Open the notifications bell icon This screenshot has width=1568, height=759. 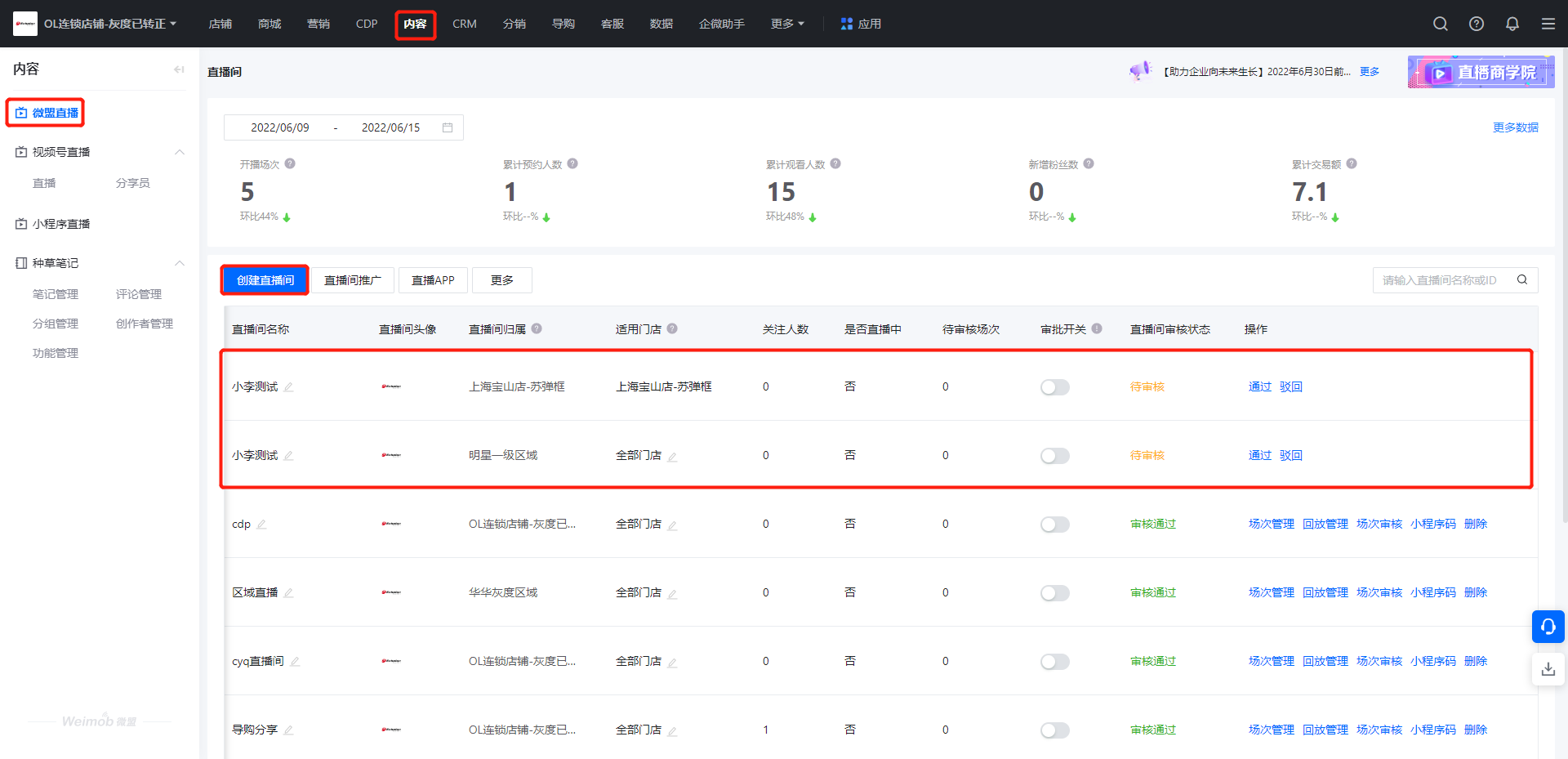click(x=1512, y=24)
